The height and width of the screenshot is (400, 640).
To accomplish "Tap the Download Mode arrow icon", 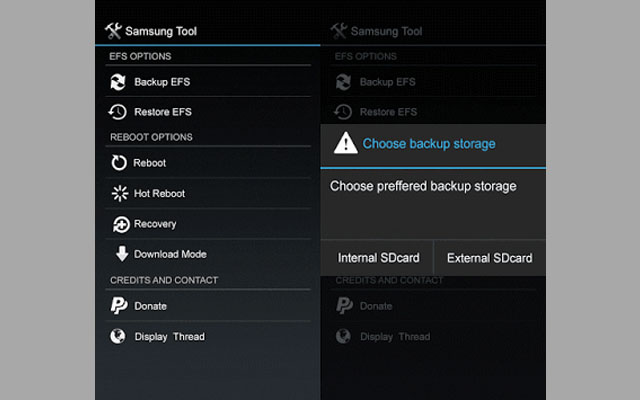I will pyautogui.click(x=122, y=253).
